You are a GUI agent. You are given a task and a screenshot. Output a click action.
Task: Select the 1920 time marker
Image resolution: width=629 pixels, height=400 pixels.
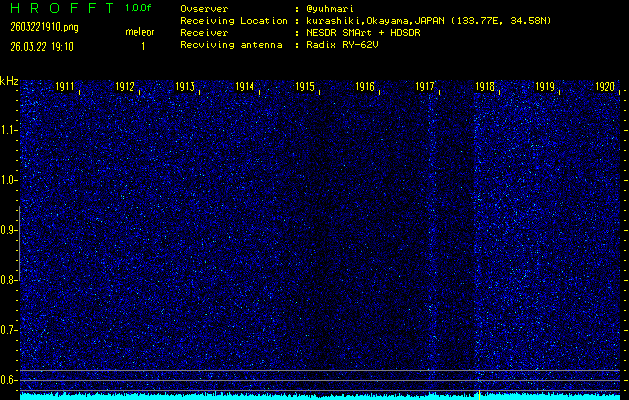[x=604, y=87]
